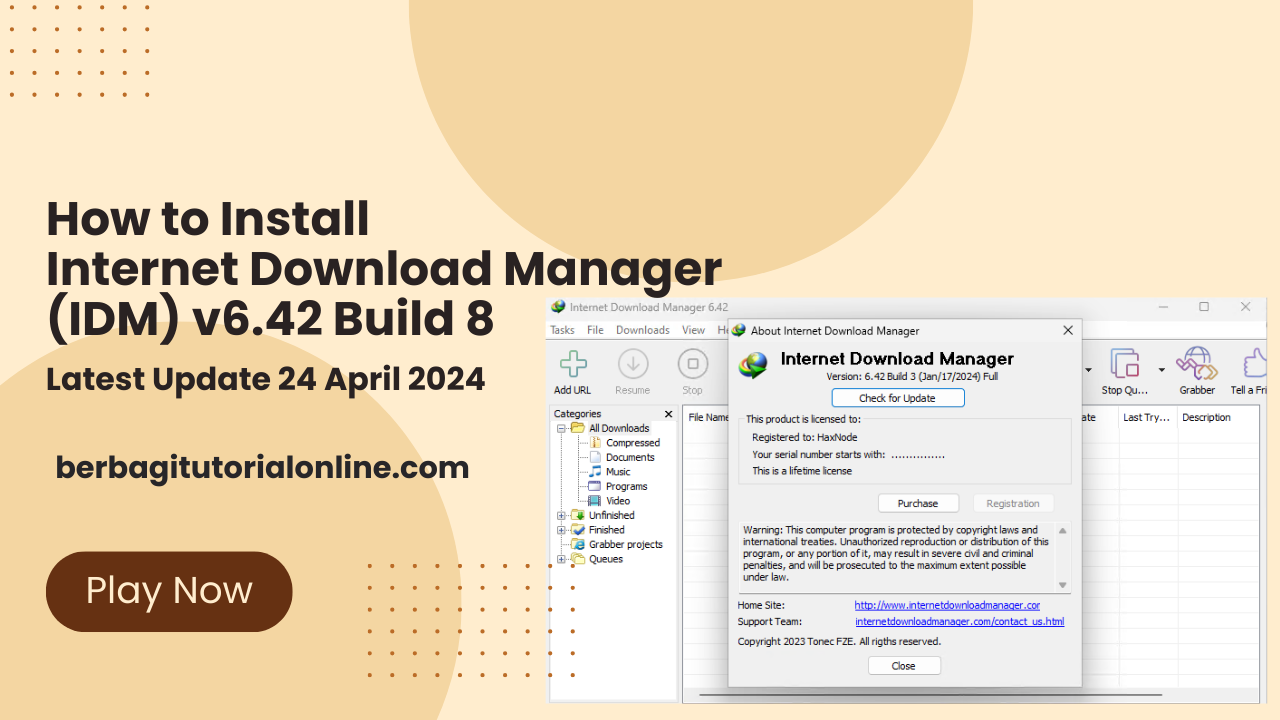Click the Grabber projects icon in tree

click(x=578, y=544)
